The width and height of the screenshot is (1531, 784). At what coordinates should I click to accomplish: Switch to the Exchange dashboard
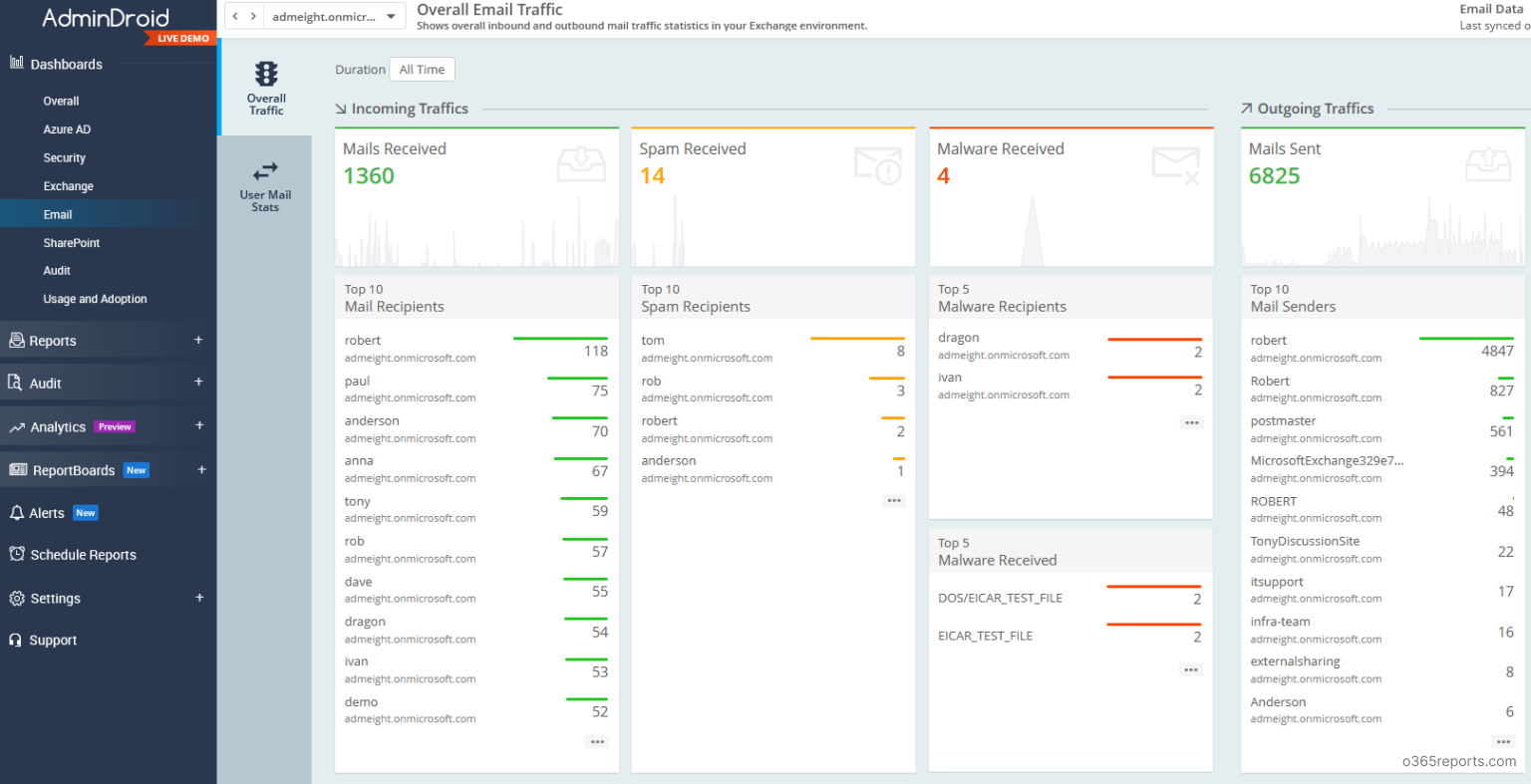(68, 185)
